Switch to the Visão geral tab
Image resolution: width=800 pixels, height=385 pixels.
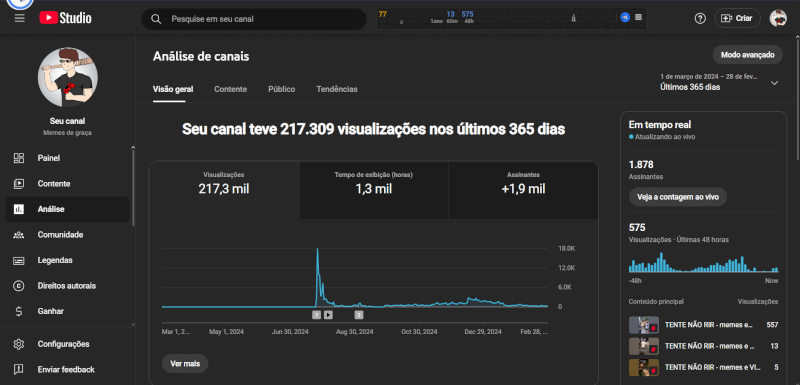pyautogui.click(x=173, y=89)
